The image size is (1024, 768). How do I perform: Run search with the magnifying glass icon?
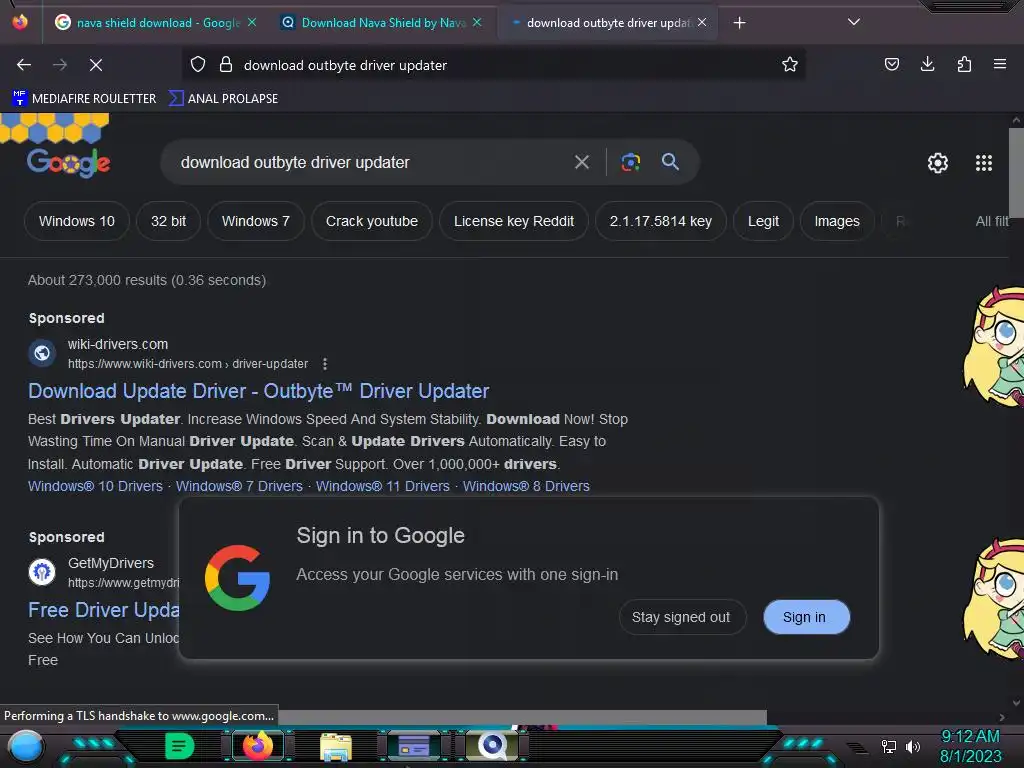pos(670,162)
